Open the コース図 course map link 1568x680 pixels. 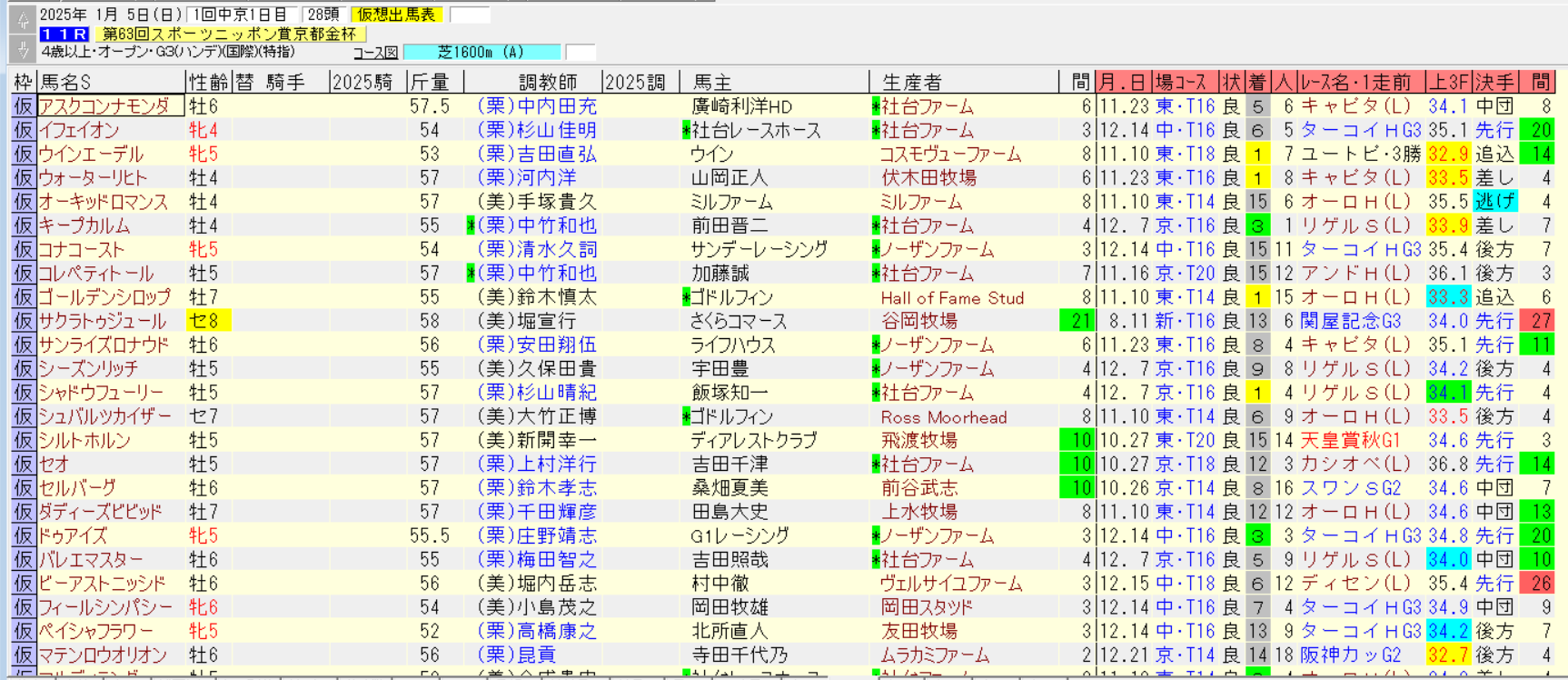pos(375,53)
